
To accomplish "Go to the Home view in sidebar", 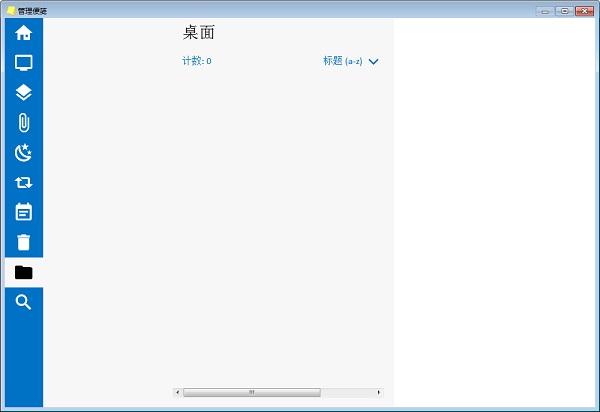I will point(24,32).
